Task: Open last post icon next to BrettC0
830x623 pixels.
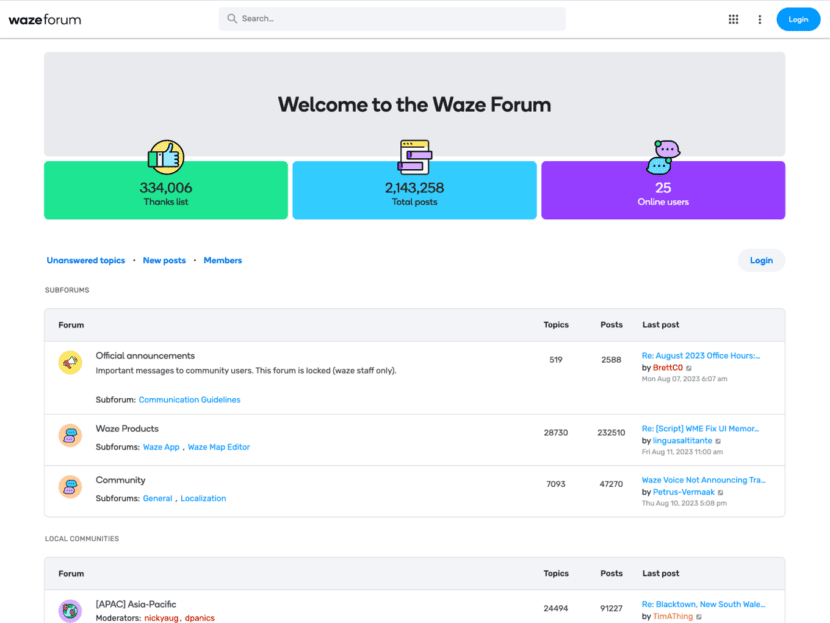Action: point(689,368)
